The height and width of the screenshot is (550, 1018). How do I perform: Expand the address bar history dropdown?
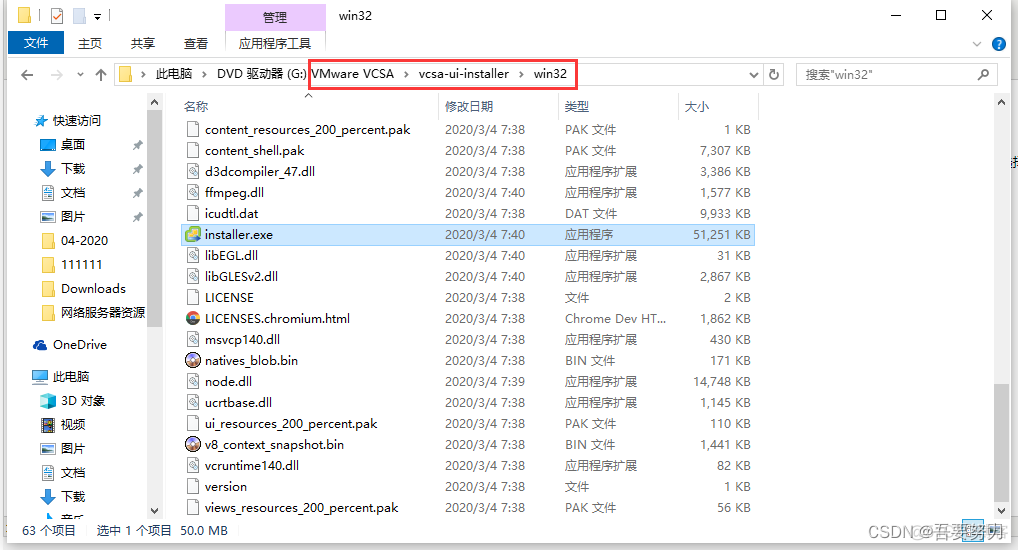pos(754,75)
